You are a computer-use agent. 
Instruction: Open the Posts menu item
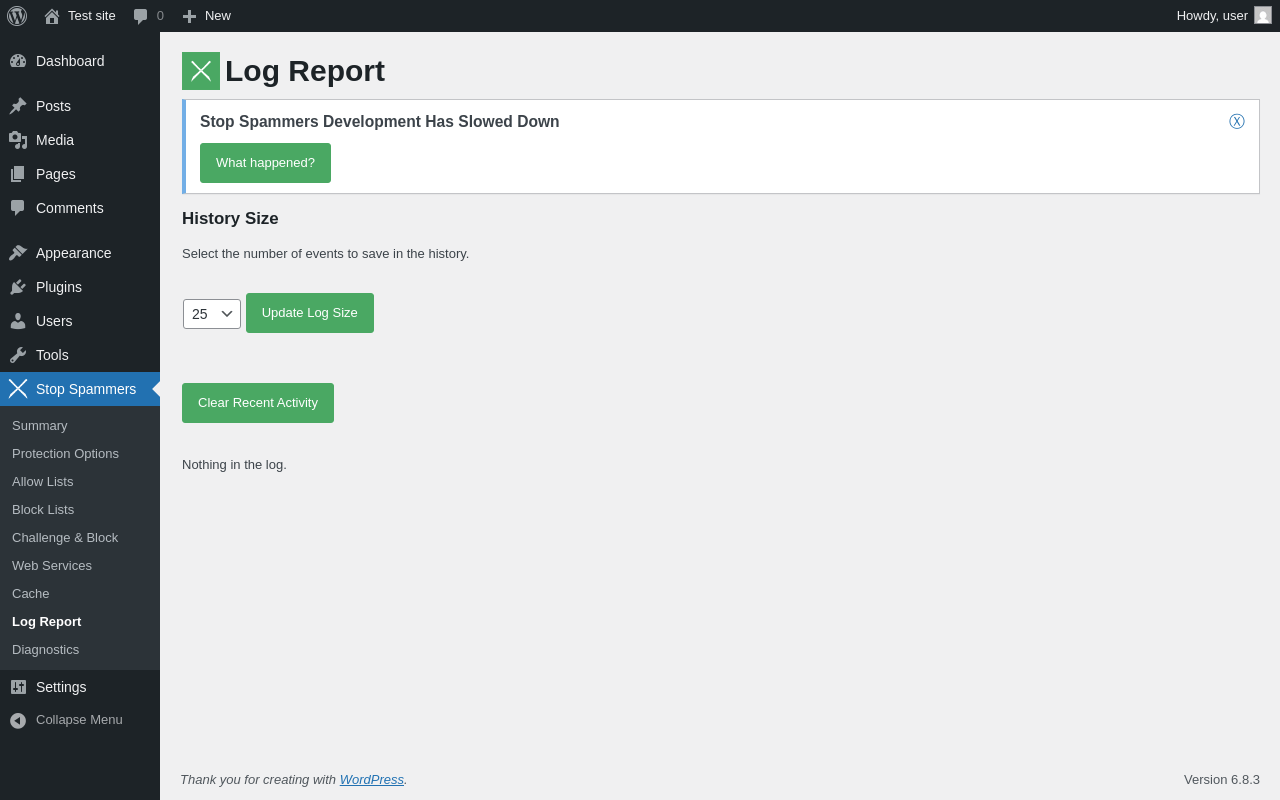[80, 106]
